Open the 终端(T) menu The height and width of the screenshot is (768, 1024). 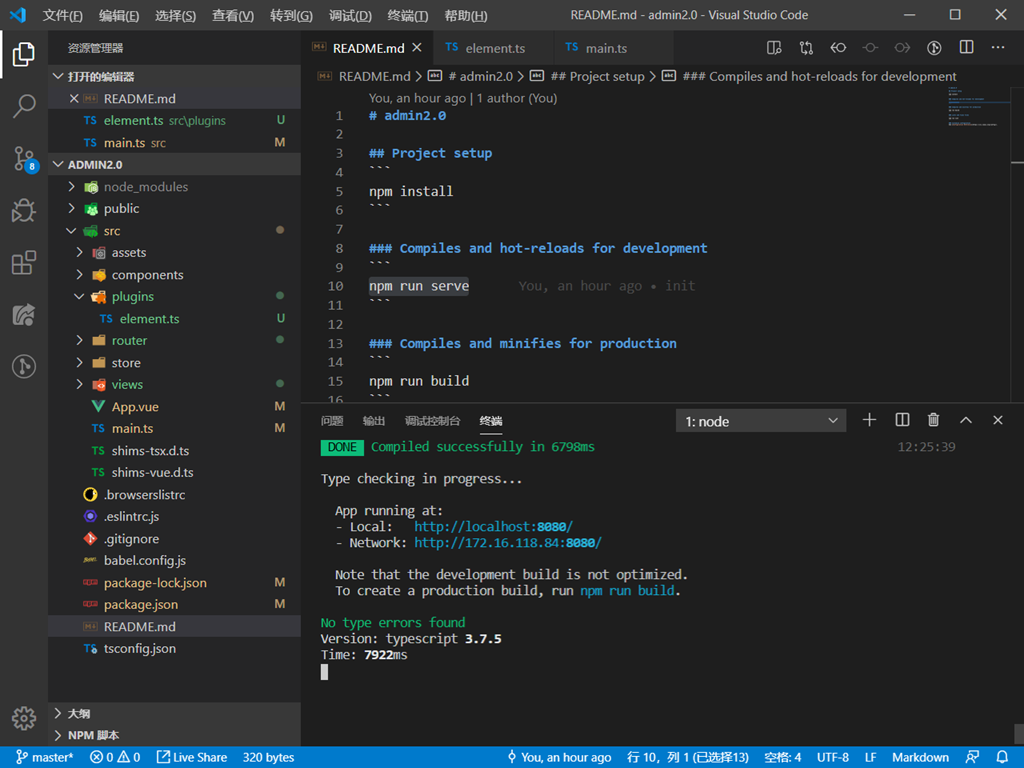407,16
